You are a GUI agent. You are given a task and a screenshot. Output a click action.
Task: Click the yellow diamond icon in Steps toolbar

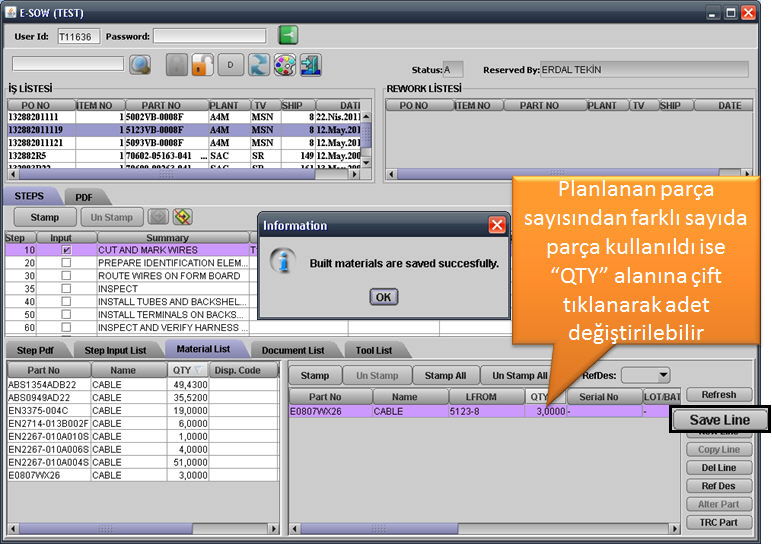(x=183, y=217)
